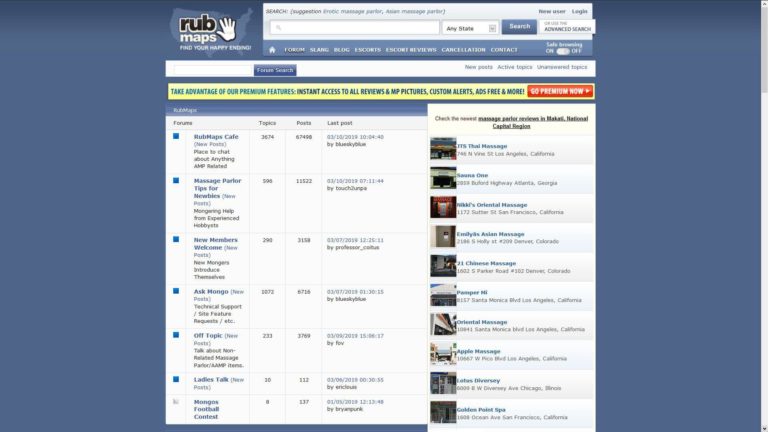Click the page's vertical scrollbar

pyautogui.click(x=763, y=200)
